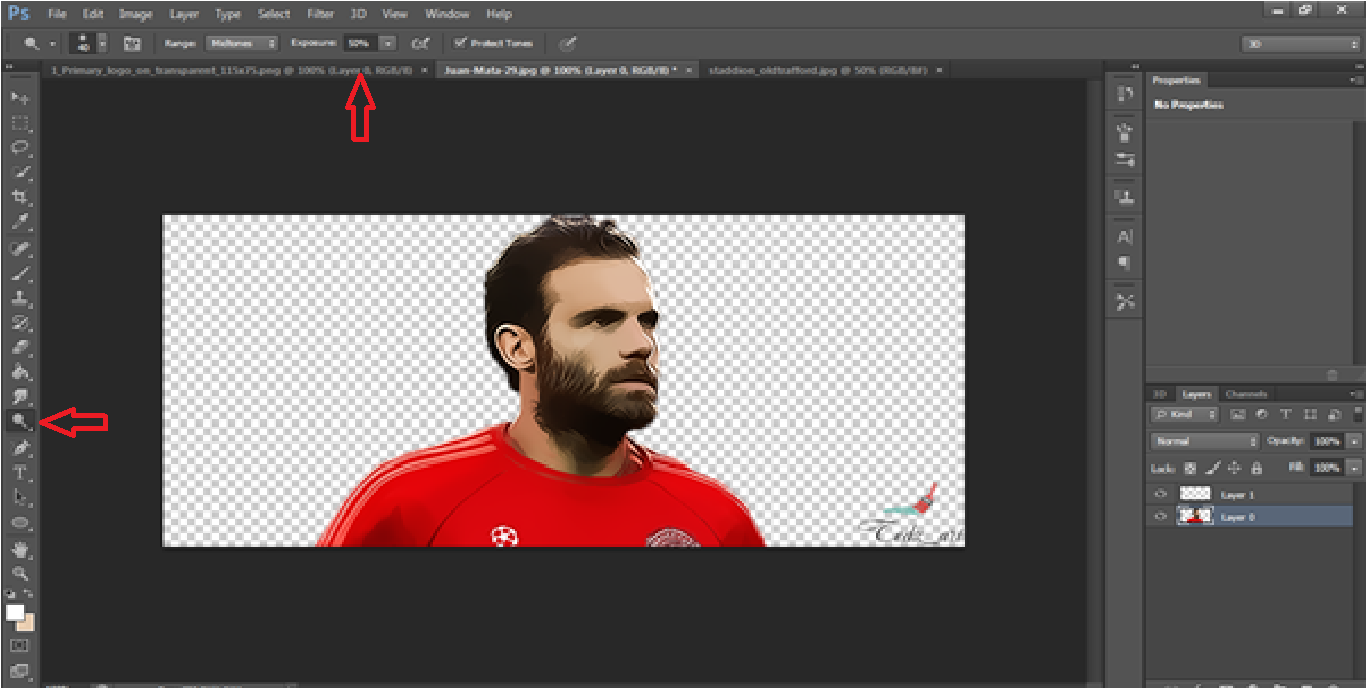Filter layers by adjustment type
This screenshot has width=1366, height=688.
pyautogui.click(x=1261, y=414)
